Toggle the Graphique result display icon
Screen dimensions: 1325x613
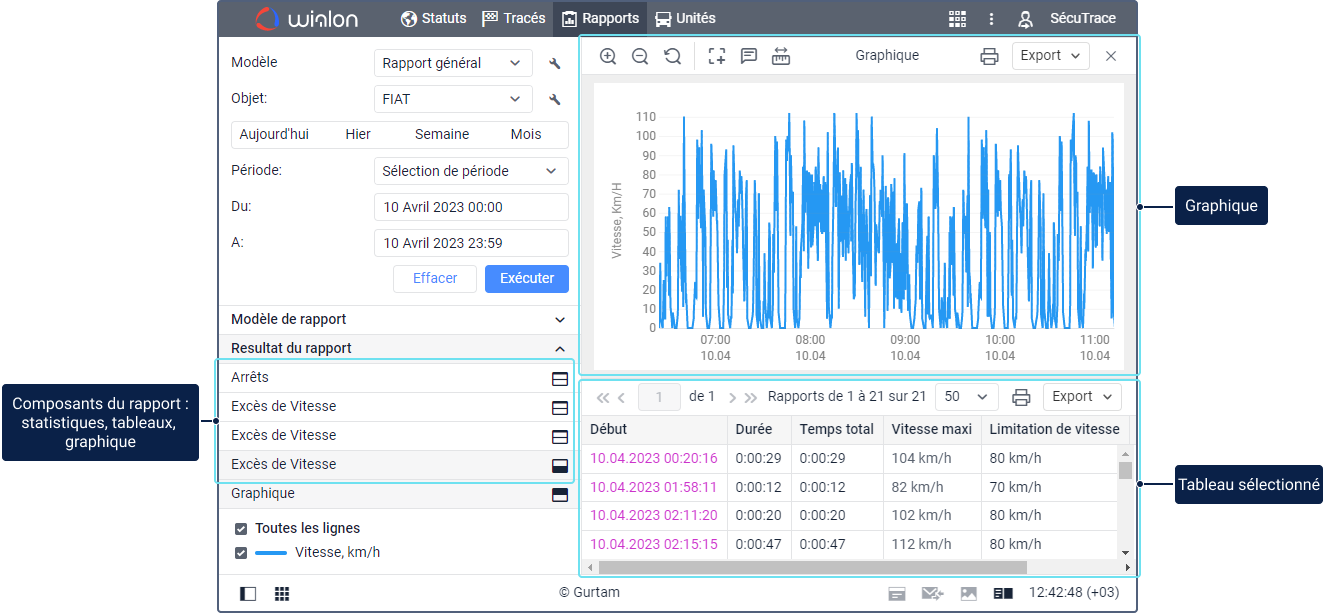(x=560, y=494)
